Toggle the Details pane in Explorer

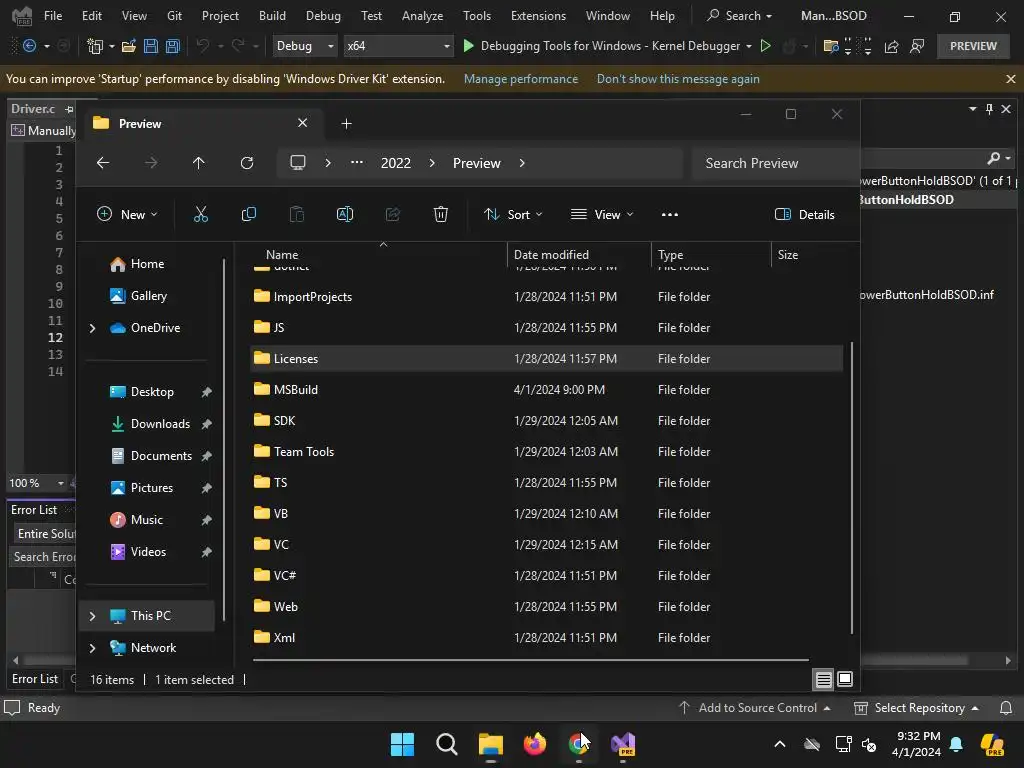click(x=805, y=214)
